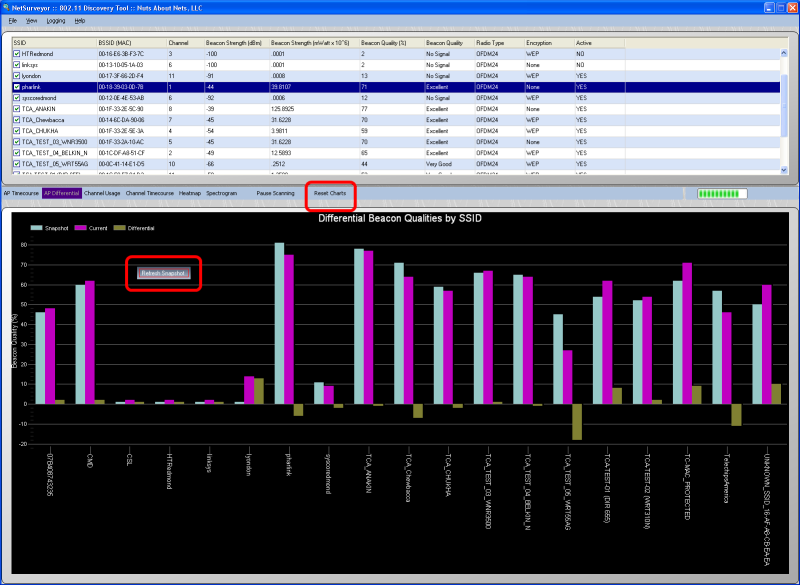Viewport: 800px width, 585px height.
Task: Click the network list scroll up arrow
Action: 784,53
